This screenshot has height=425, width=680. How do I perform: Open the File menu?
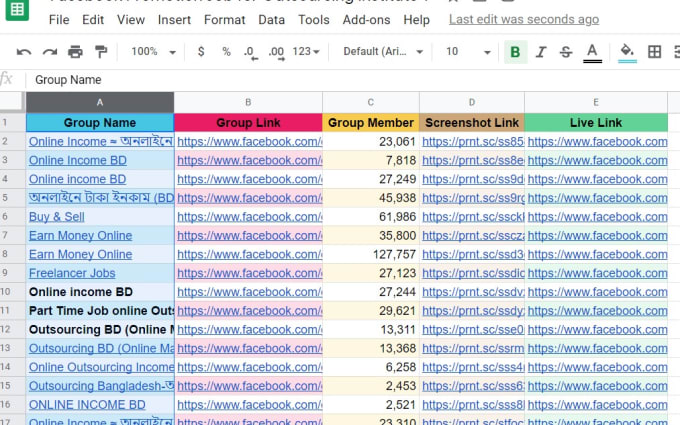(x=59, y=20)
